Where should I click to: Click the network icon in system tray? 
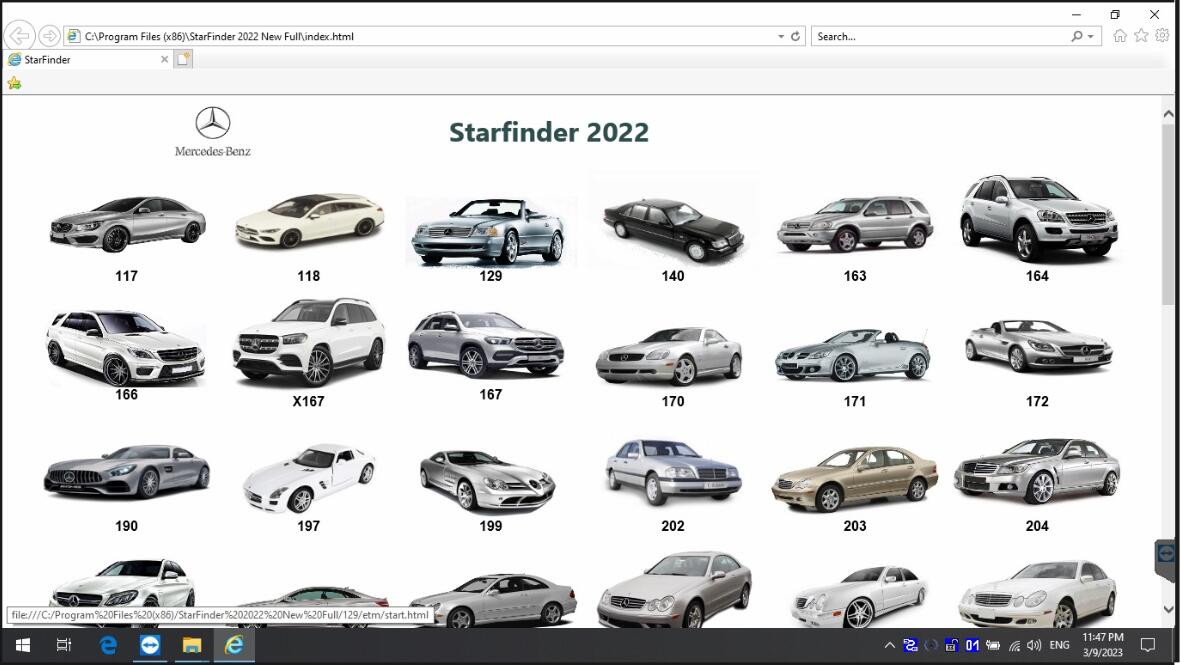click(1015, 645)
